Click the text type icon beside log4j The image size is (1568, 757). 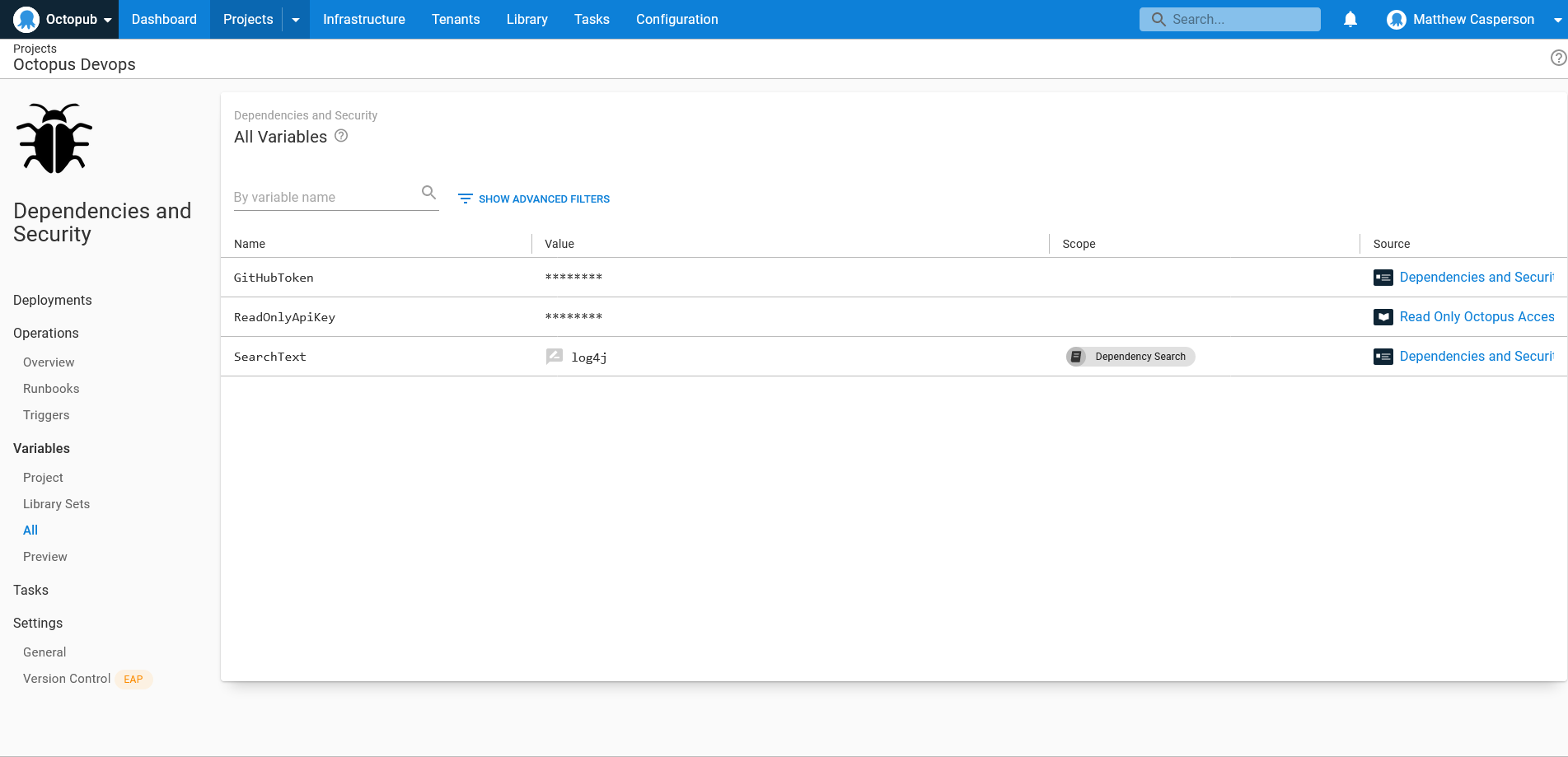click(x=555, y=357)
